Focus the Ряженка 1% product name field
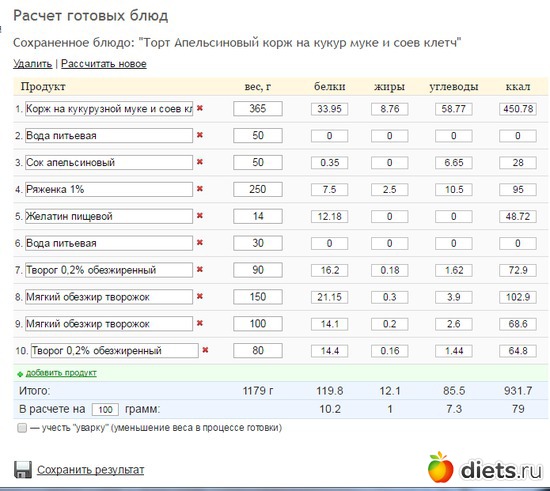550x491 pixels. (x=109, y=189)
